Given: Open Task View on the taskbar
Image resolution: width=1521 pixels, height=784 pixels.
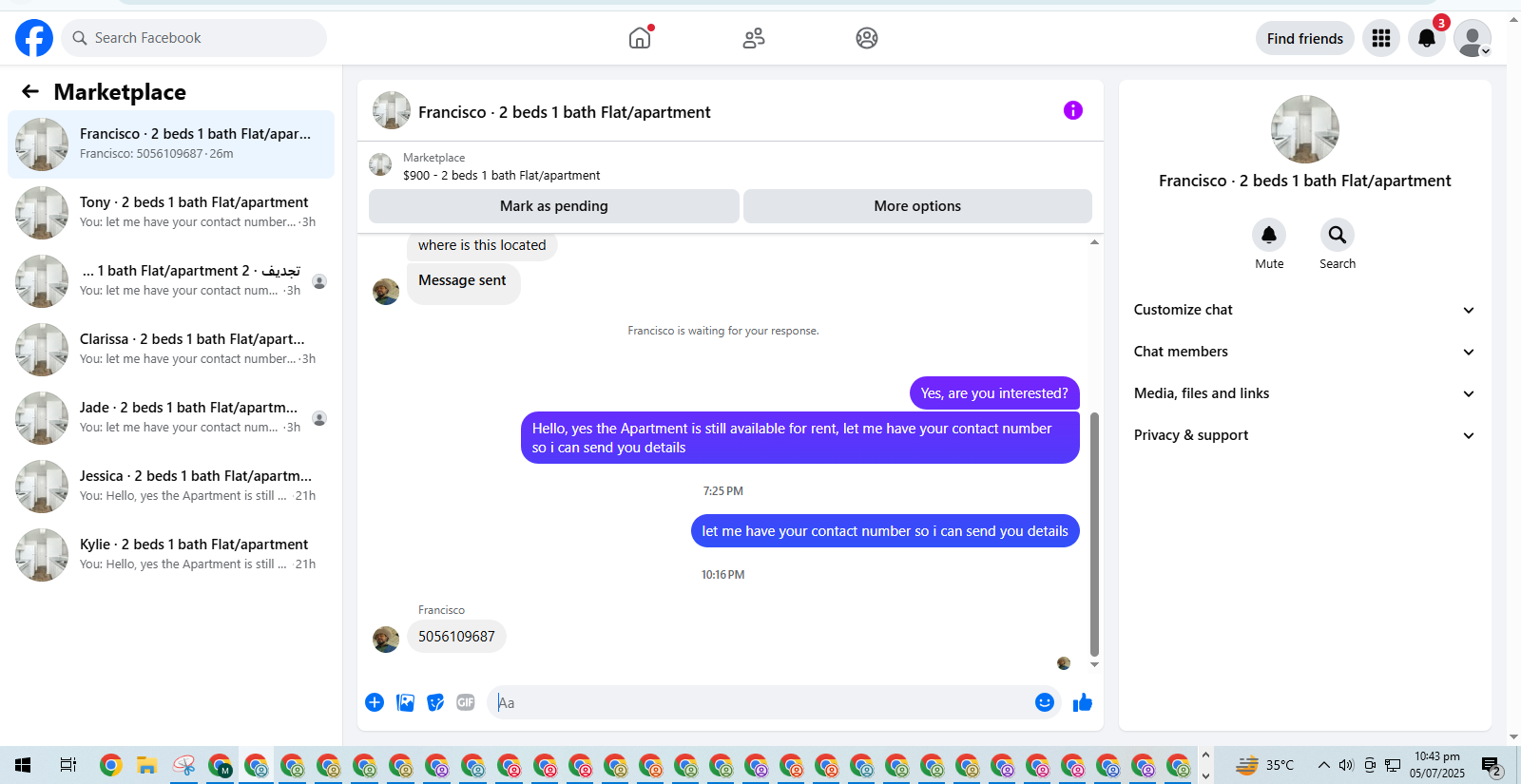Looking at the screenshot, I should (x=68, y=765).
